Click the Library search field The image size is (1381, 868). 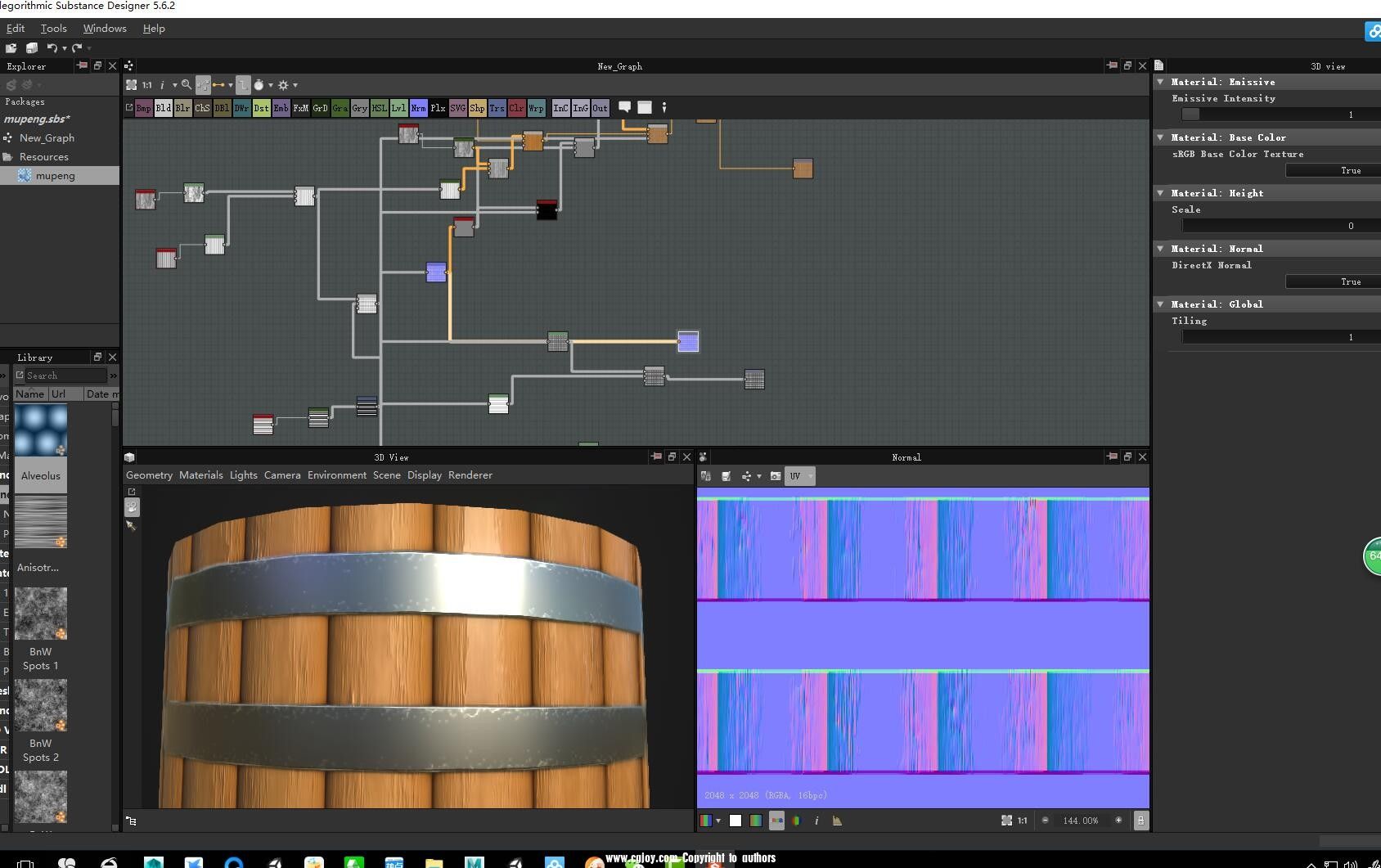65,376
